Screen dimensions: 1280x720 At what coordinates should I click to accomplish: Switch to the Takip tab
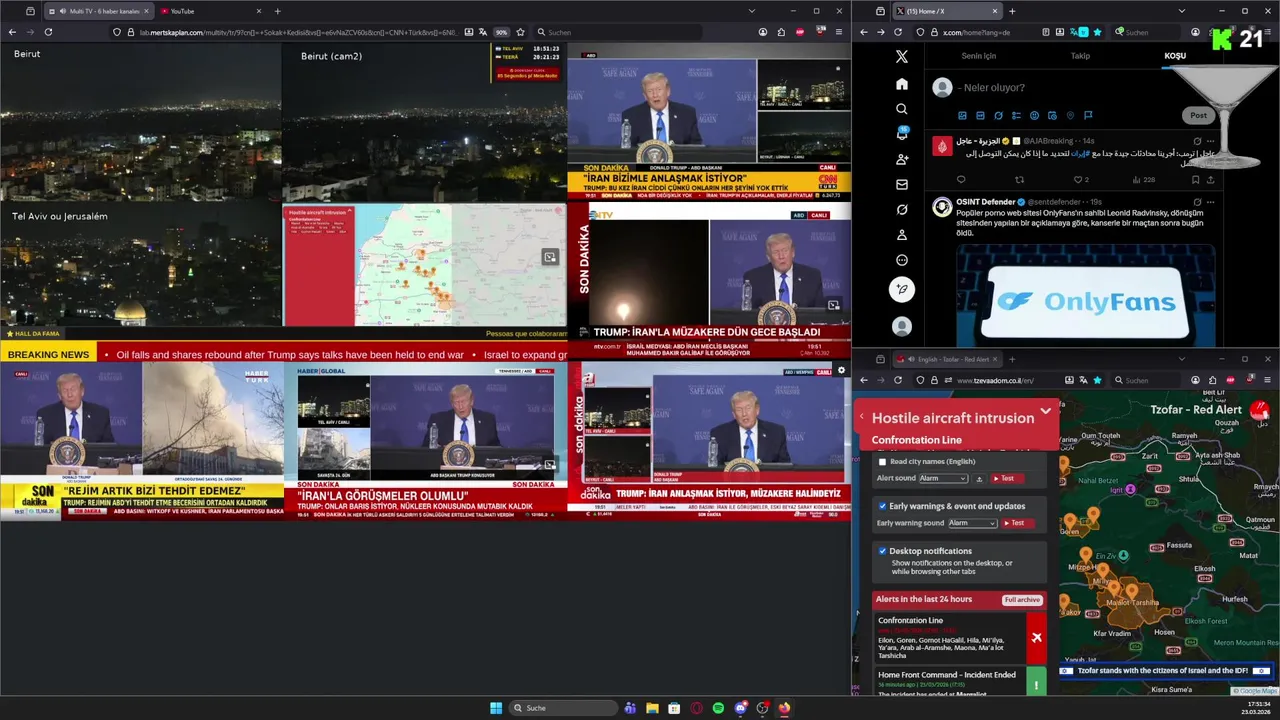[x=1080, y=56]
